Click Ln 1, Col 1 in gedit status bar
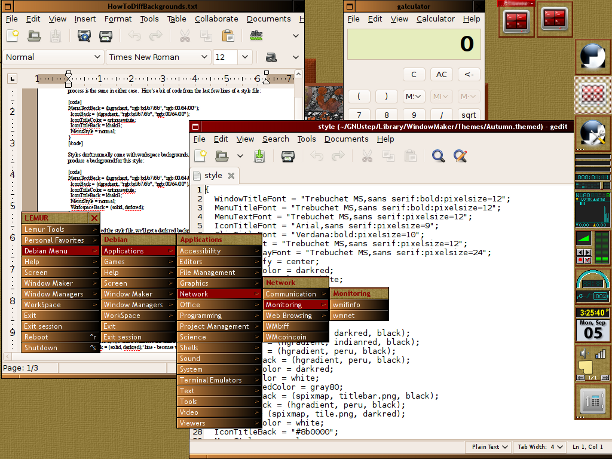 [x=587, y=447]
